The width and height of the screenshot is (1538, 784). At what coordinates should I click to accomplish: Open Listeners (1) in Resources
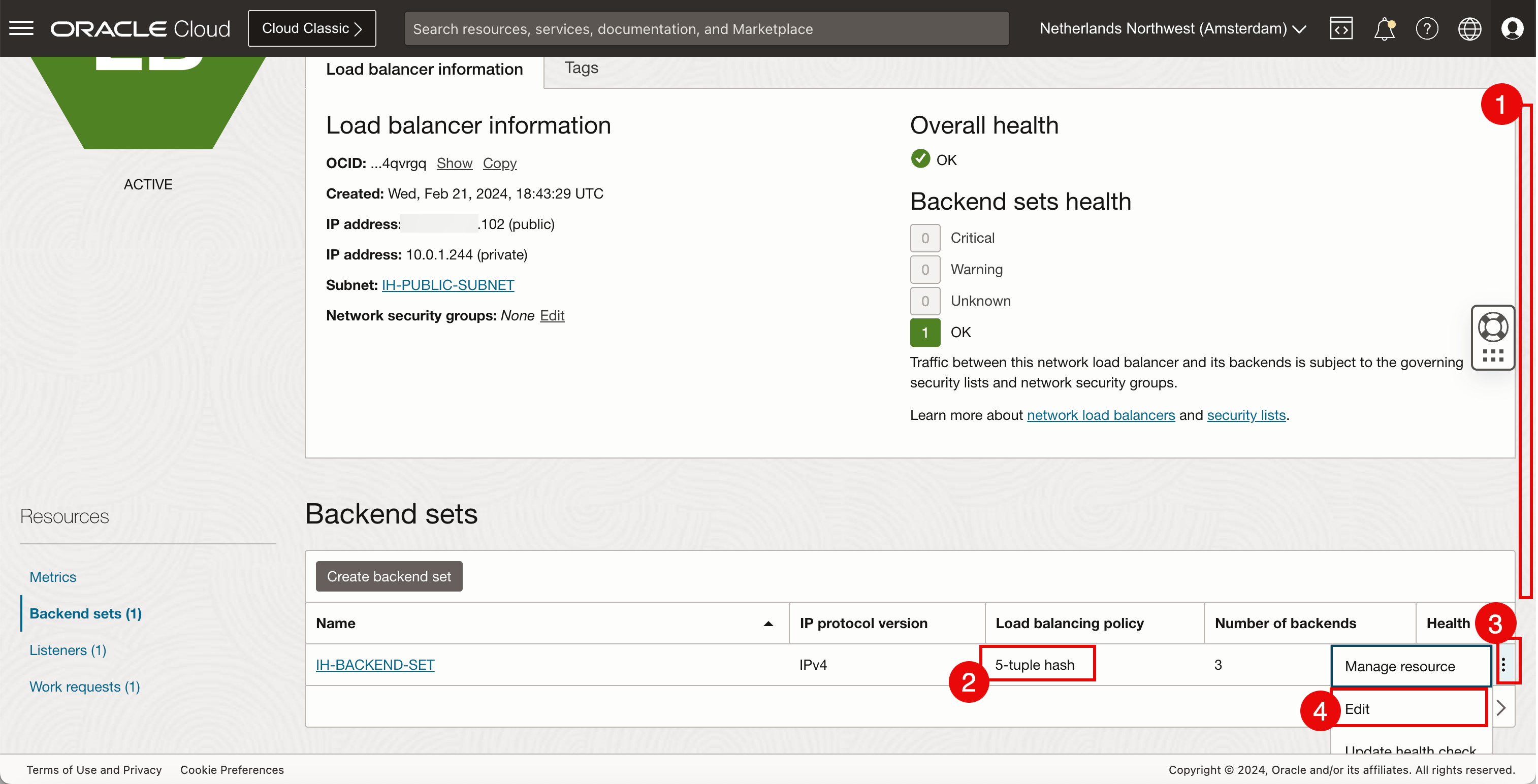[x=68, y=650]
